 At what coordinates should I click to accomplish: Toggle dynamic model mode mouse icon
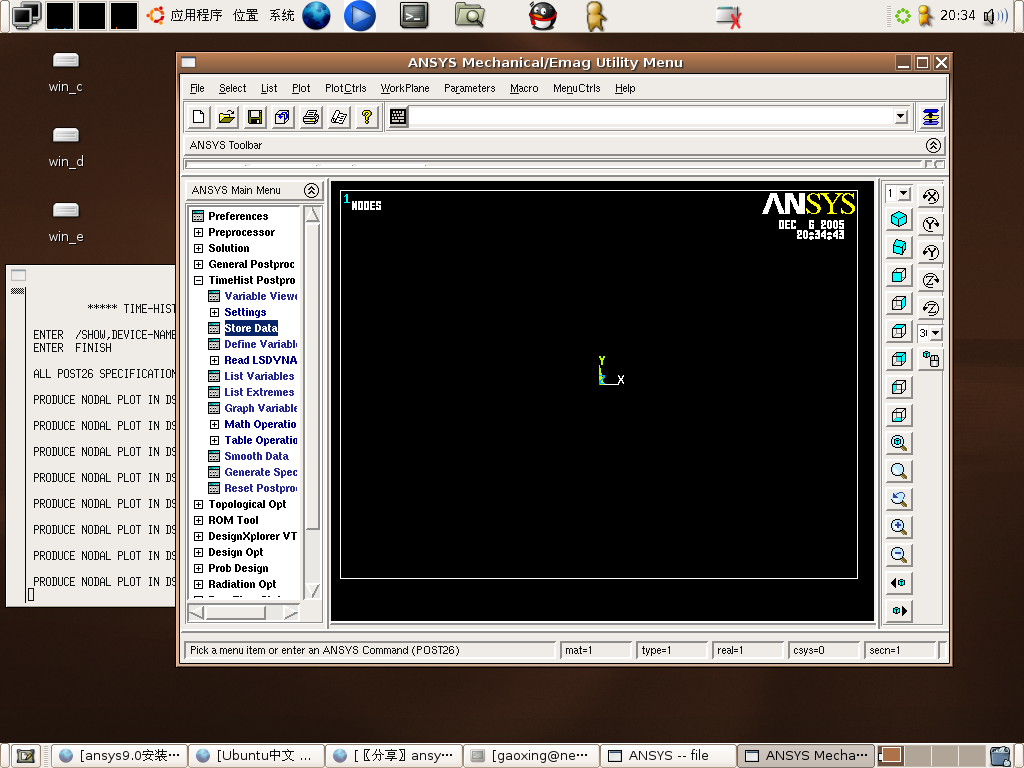tap(931, 359)
